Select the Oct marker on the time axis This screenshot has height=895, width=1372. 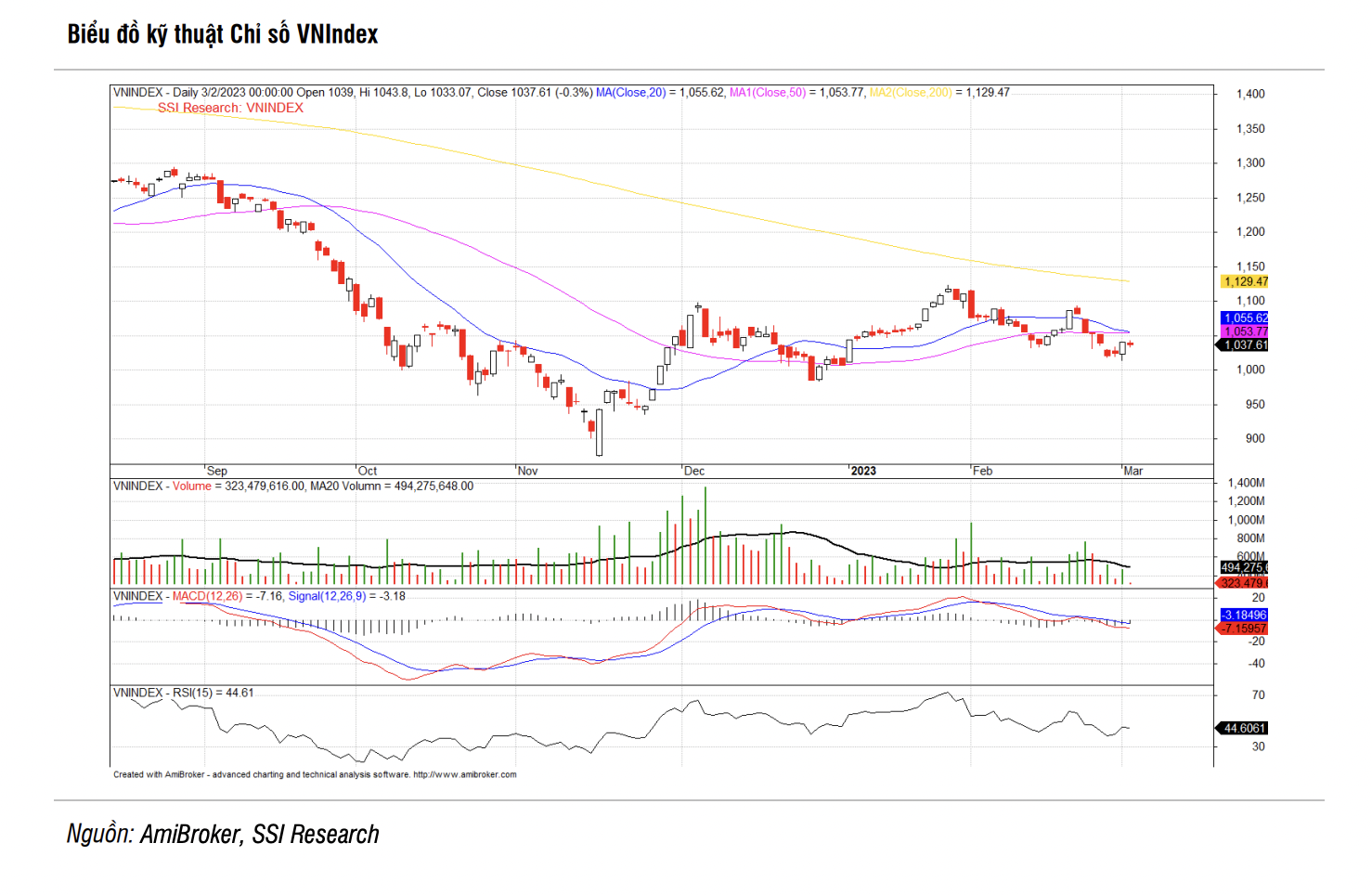(368, 471)
